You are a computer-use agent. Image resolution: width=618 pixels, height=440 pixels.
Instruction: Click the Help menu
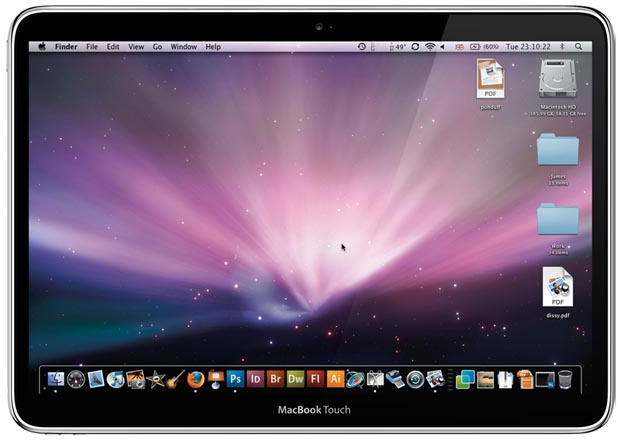(213, 47)
